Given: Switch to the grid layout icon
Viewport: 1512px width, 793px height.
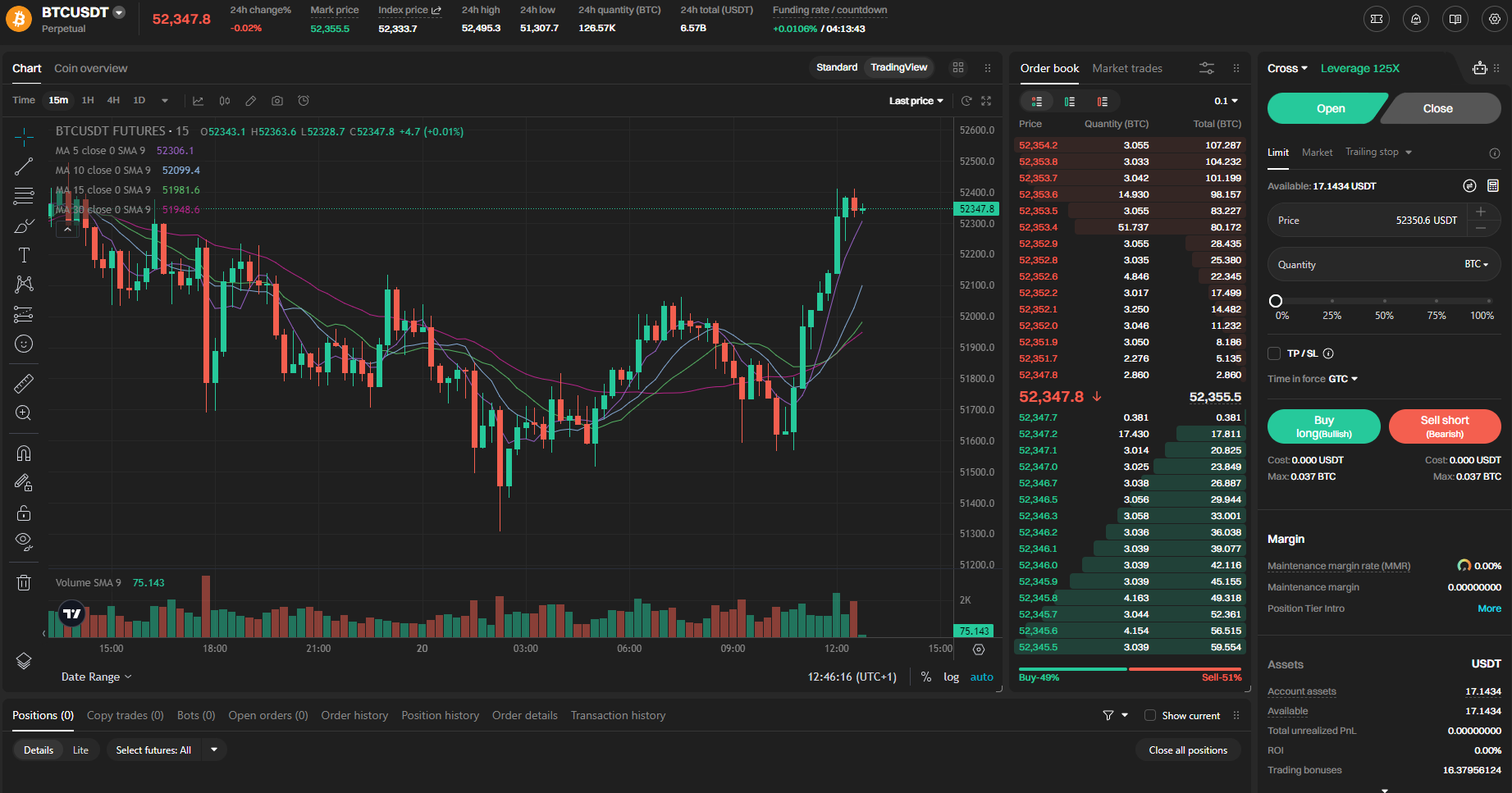Looking at the screenshot, I should 958,68.
